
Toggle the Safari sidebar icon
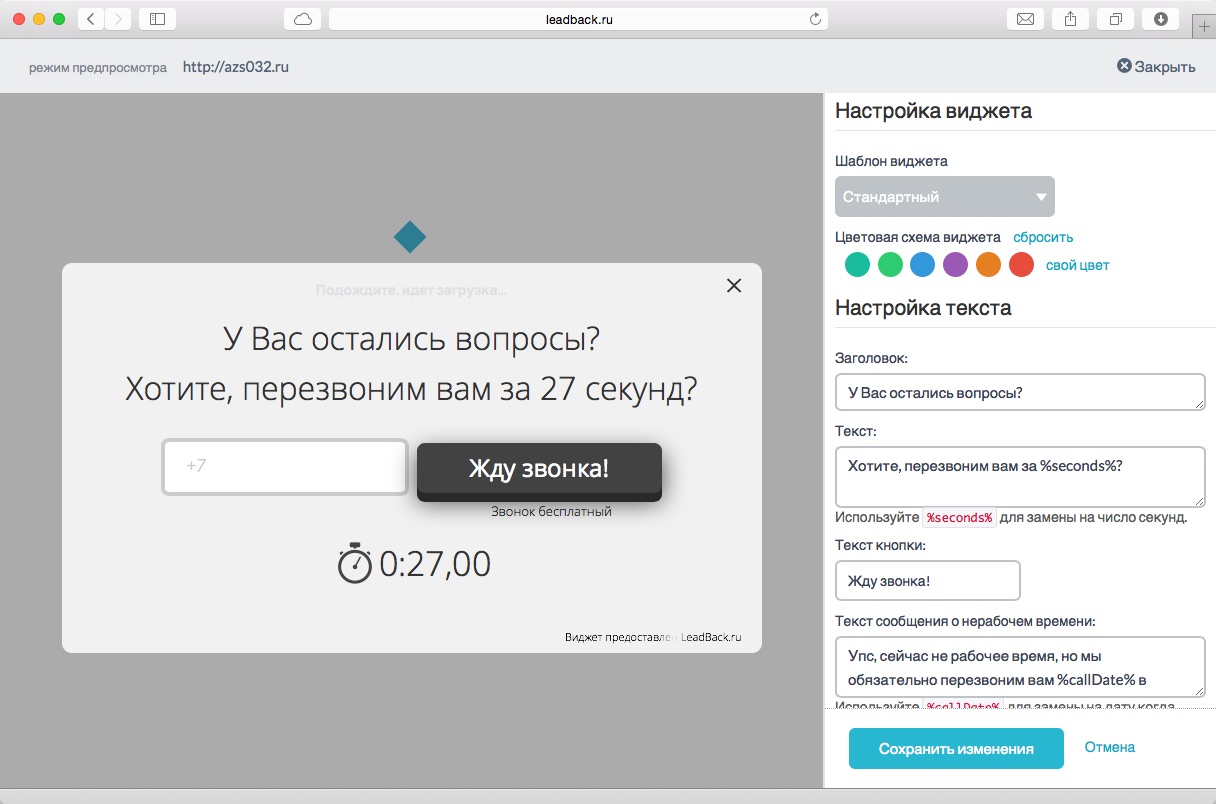click(x=157, y=19)
